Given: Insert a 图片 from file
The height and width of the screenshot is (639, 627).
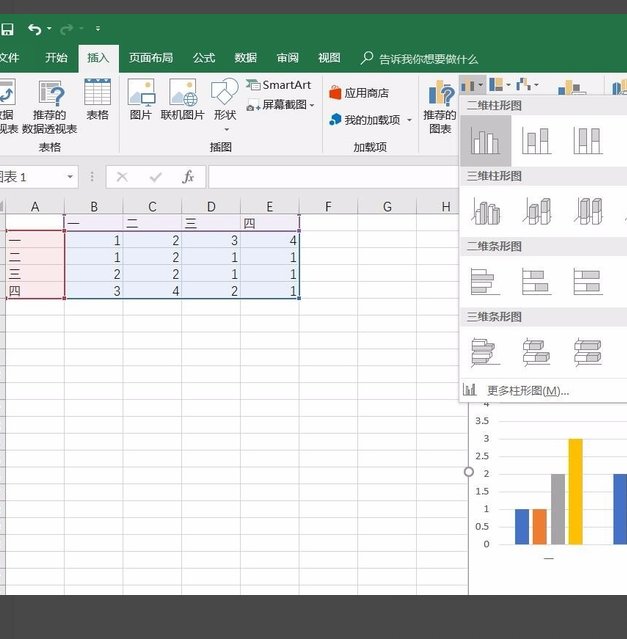Looking at the screenshot, I should tap(141, 100).
